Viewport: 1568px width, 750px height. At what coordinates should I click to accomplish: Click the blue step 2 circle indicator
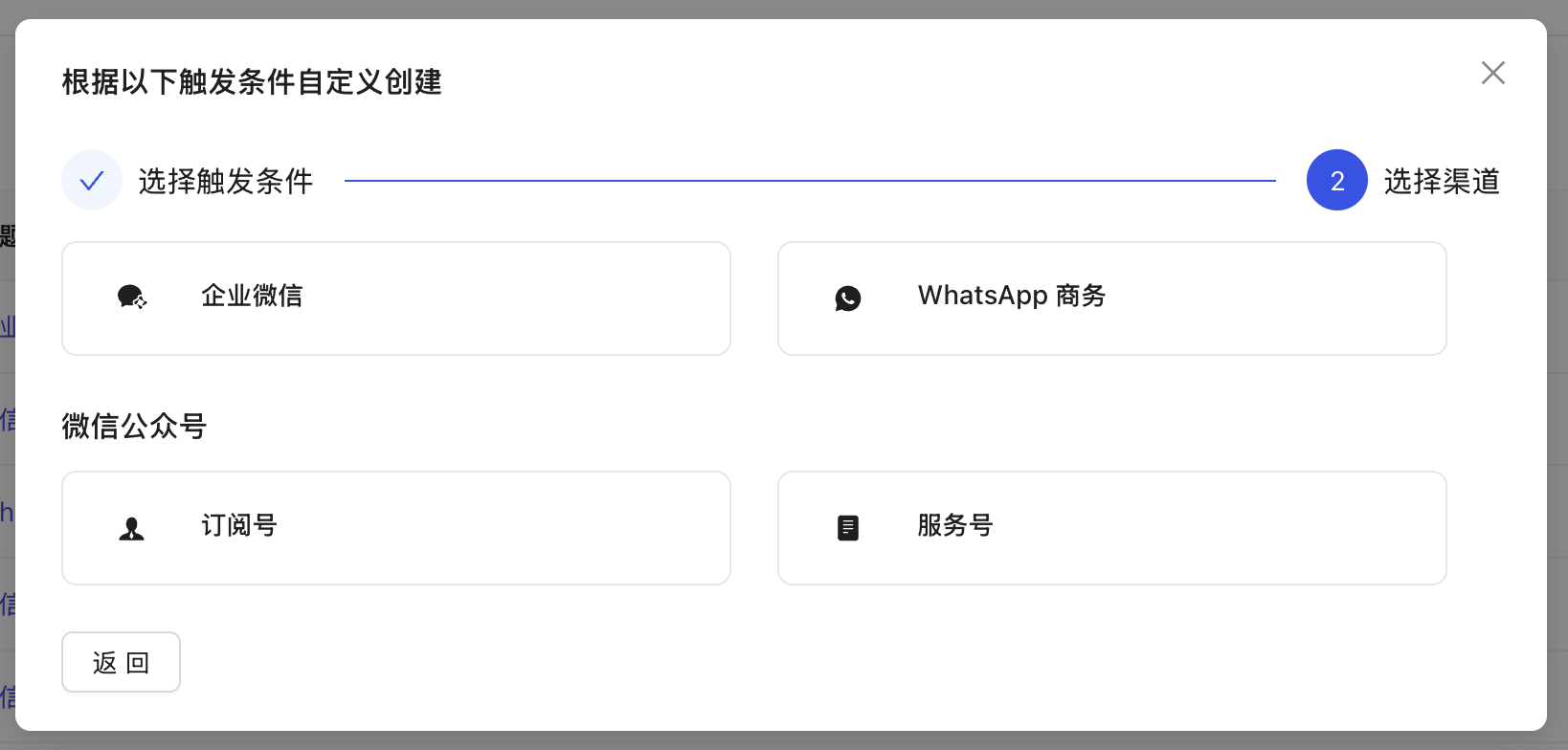pyautogui.click(x=1337, y=180)
